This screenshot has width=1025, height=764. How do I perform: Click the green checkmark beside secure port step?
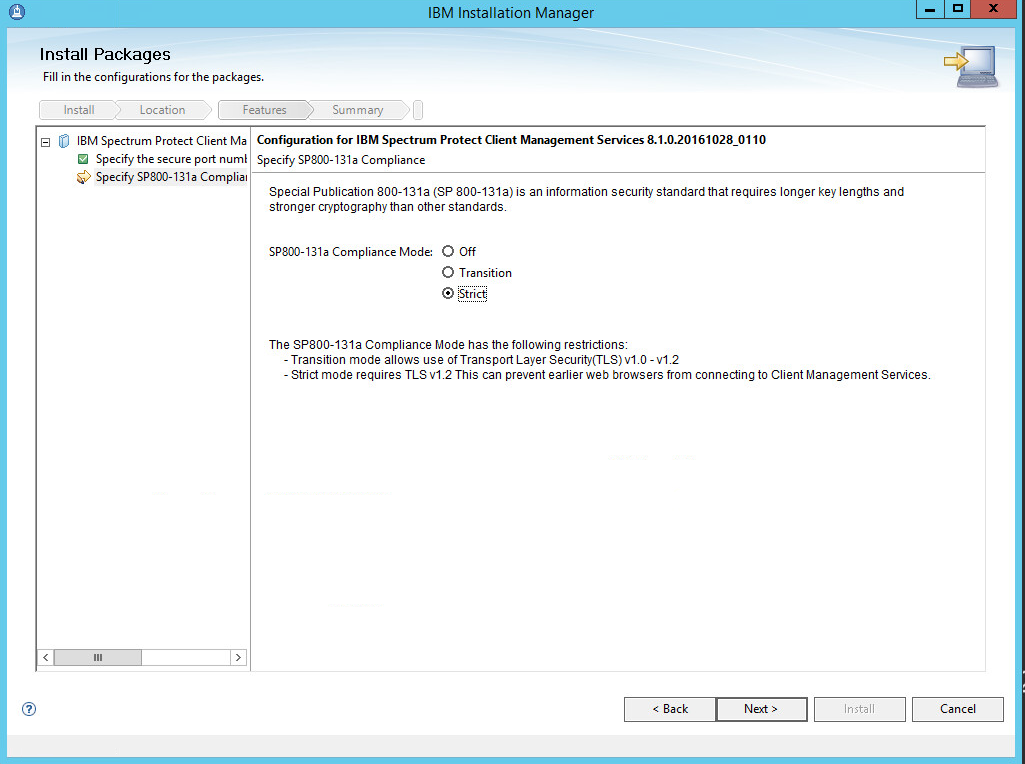84,159
